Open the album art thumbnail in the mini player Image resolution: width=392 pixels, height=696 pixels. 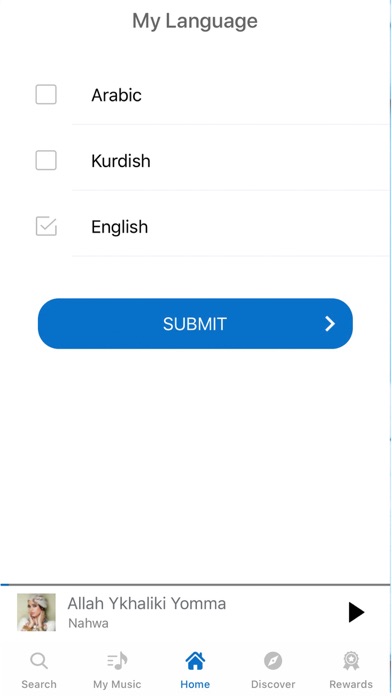coord(36,612)
